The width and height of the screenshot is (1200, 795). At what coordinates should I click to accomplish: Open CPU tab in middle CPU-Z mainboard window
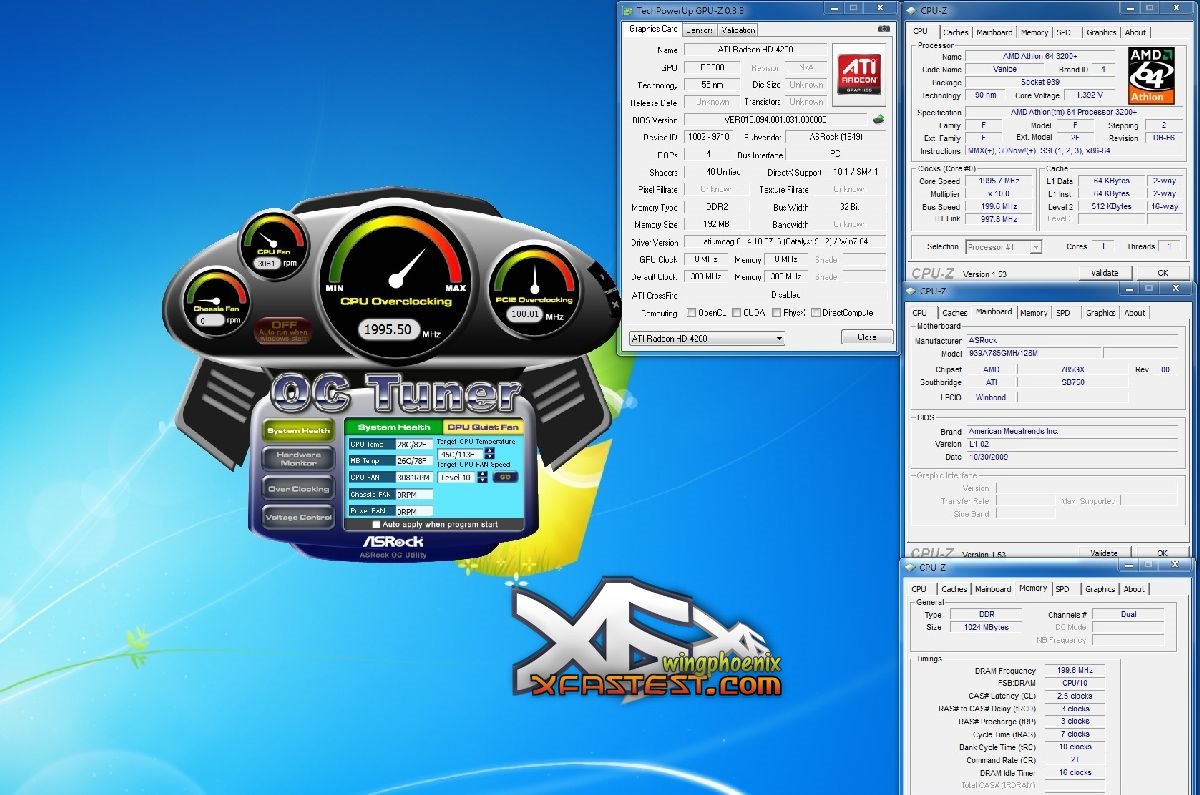click(919, 313)
